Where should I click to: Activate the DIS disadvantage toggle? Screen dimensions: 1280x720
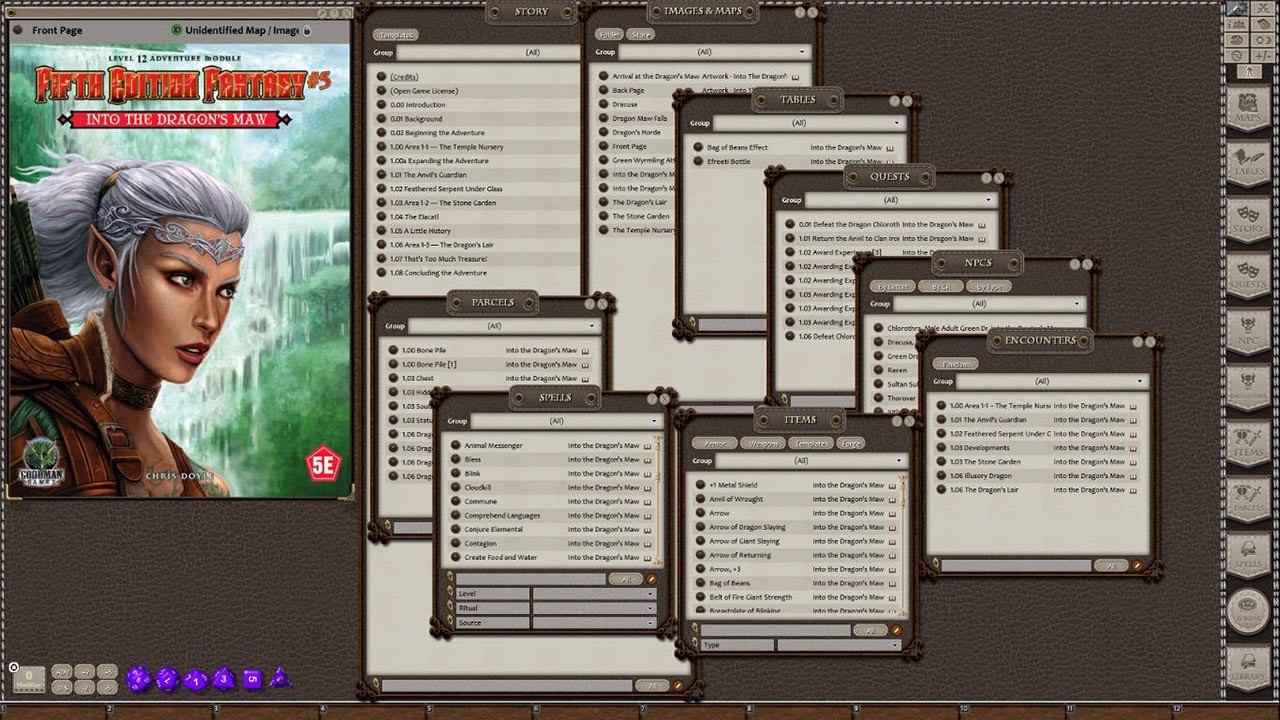(61, 688)
